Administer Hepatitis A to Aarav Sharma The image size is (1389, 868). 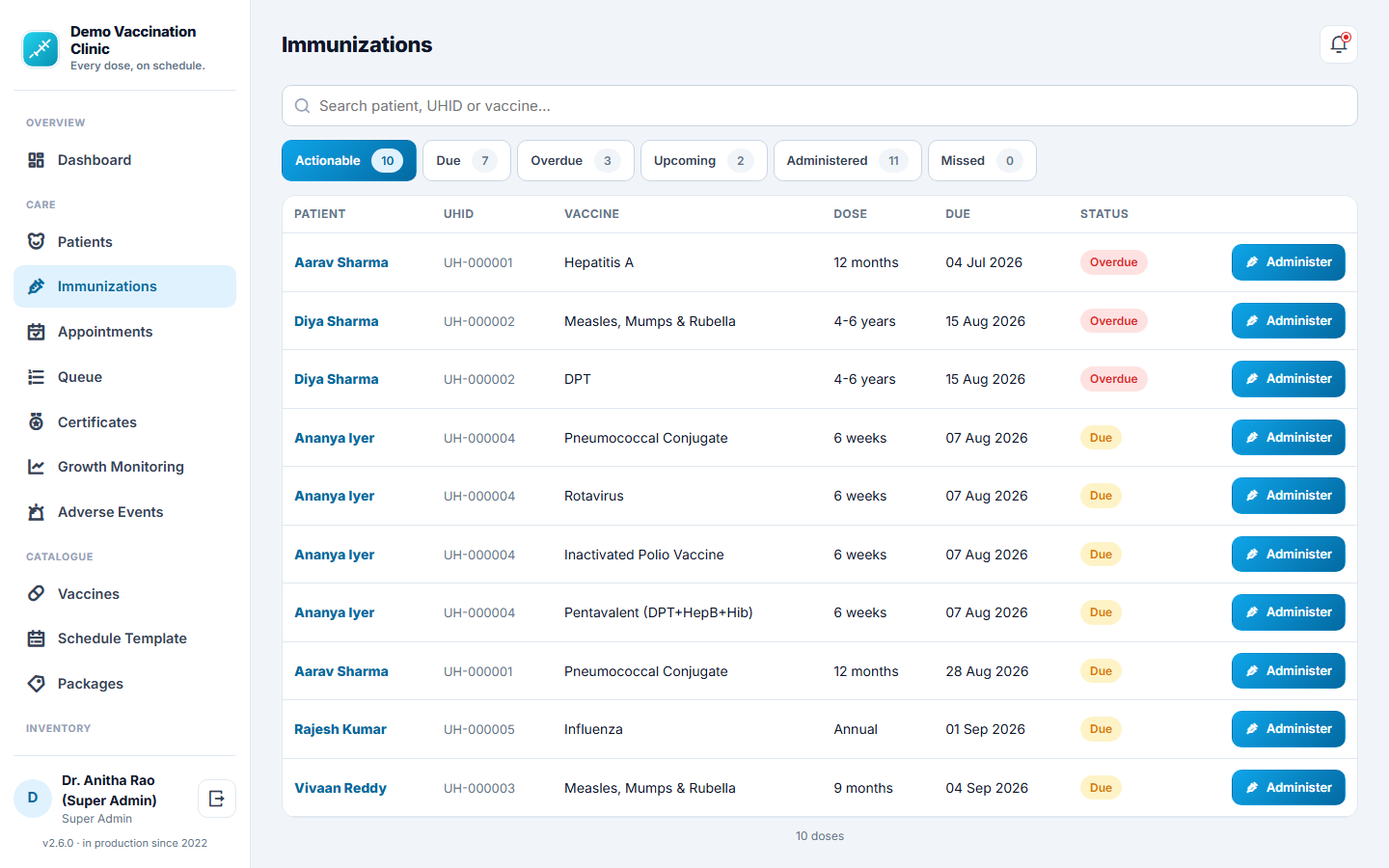click(1288, 262)
